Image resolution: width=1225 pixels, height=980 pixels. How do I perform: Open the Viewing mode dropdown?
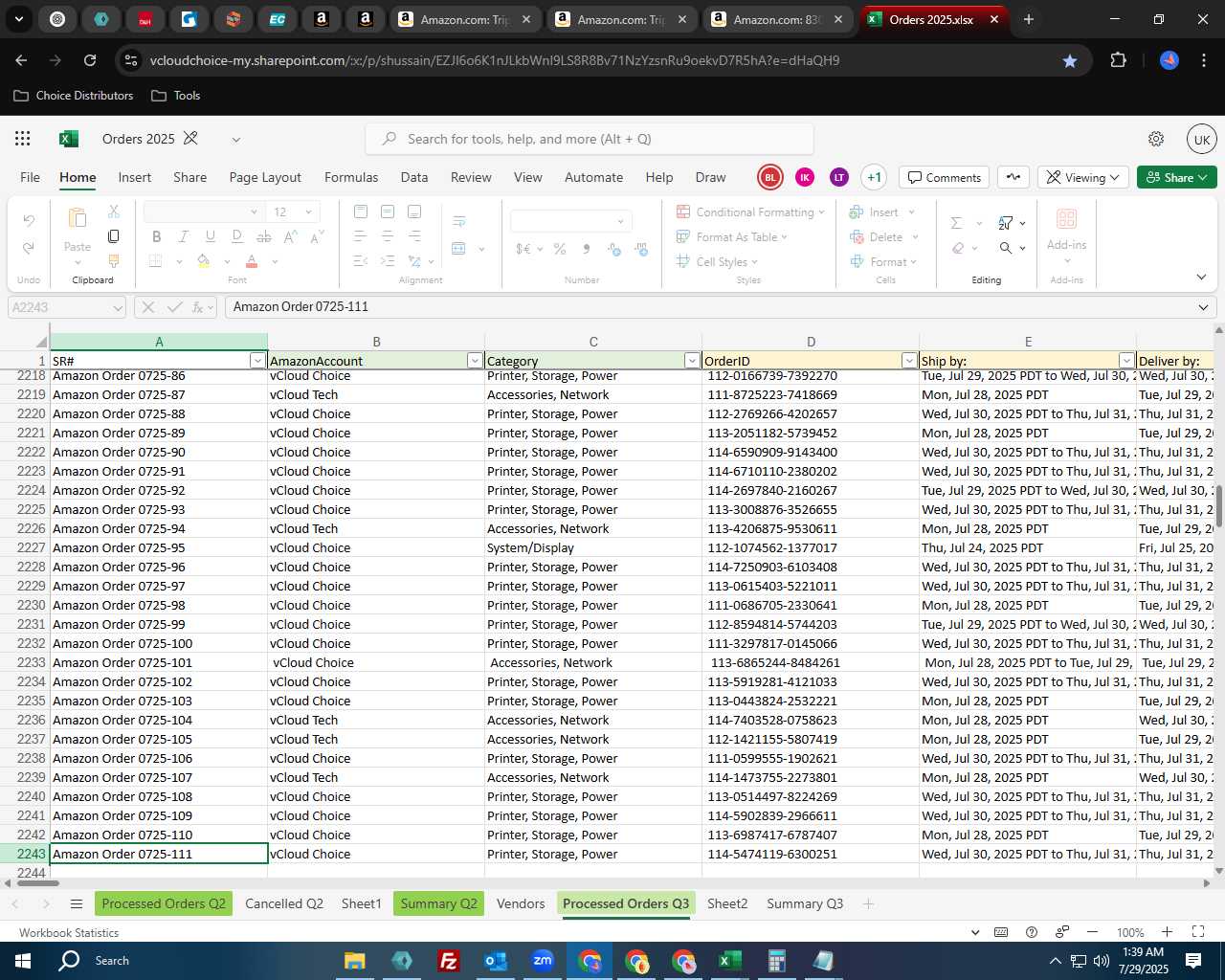[1082, 177]
